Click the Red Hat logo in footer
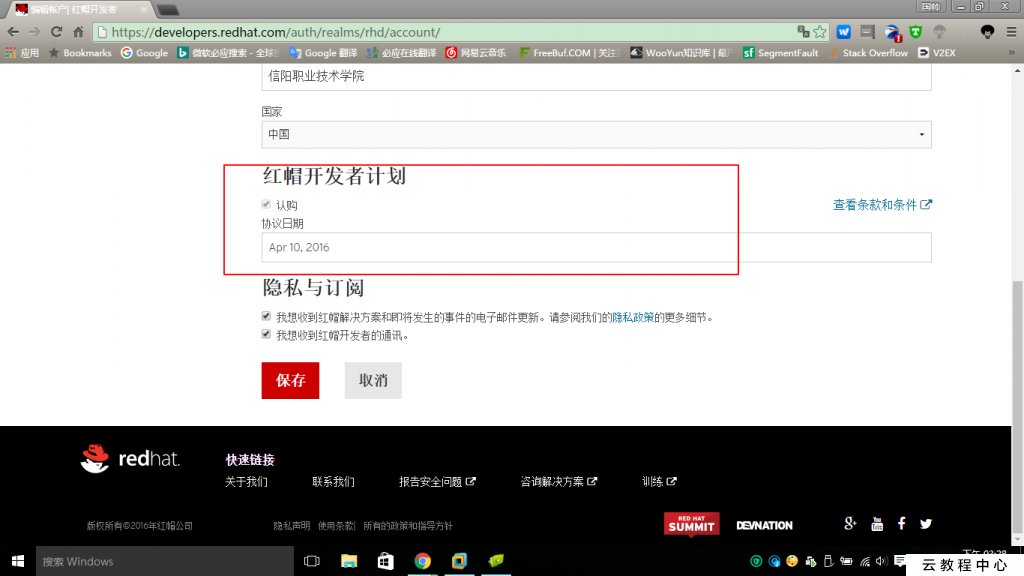 130,459
